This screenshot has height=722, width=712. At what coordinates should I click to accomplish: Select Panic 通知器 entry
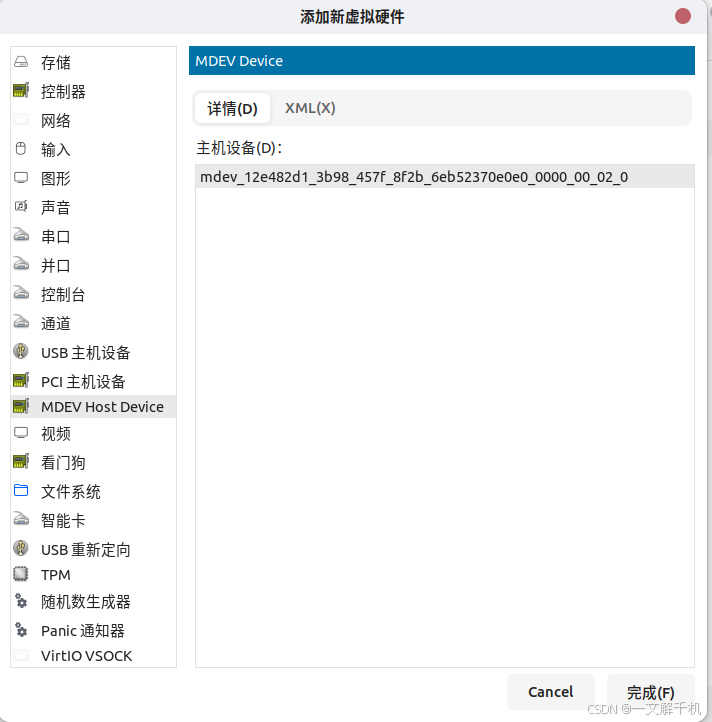pyautogui.click(x=93, y=630)
